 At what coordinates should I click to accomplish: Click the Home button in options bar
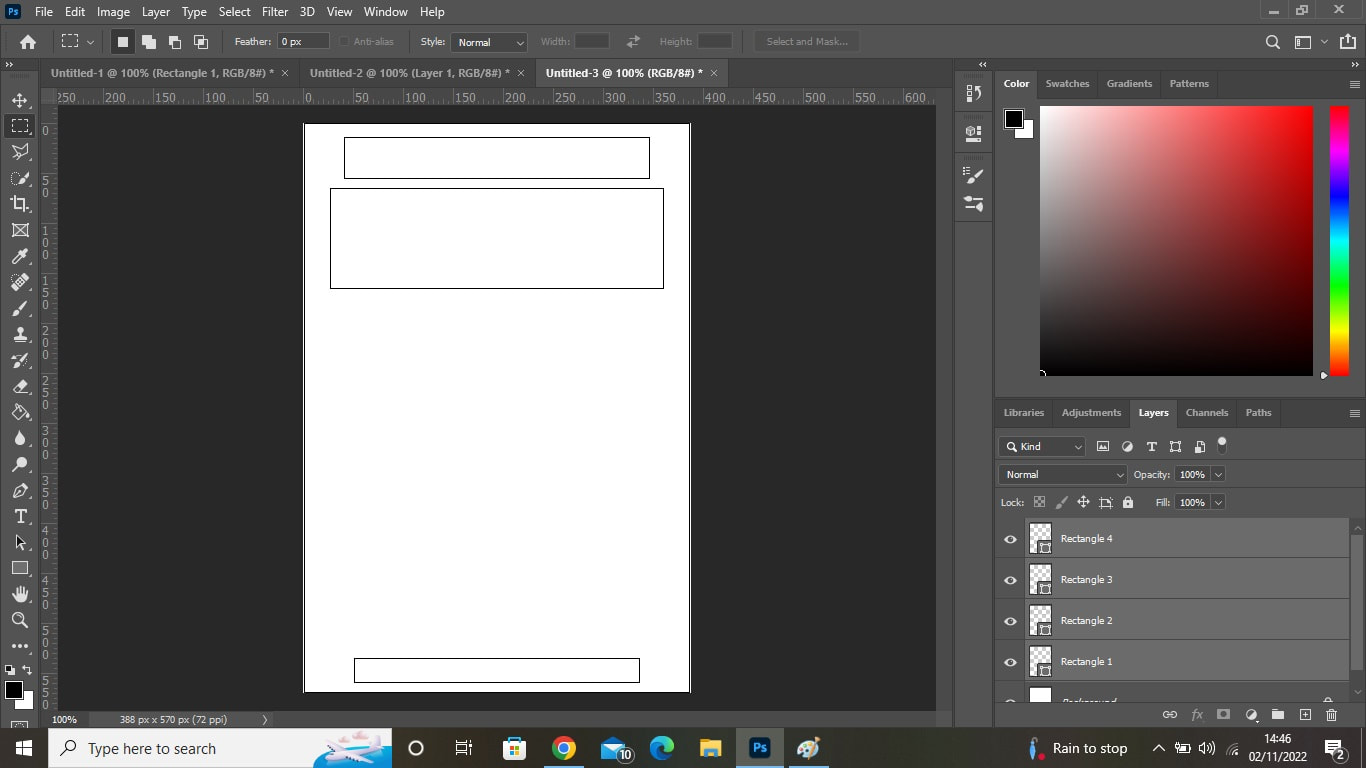pyautogui.click(x=28, y=42)
